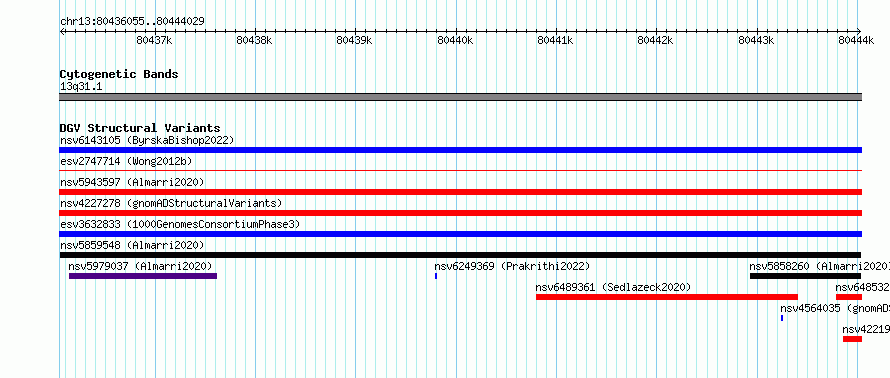The image size is (890, 378).
Task: Open the nsv5859548 (Almarri2020) label
Action: pyautogui.click(x=132, y=245)
